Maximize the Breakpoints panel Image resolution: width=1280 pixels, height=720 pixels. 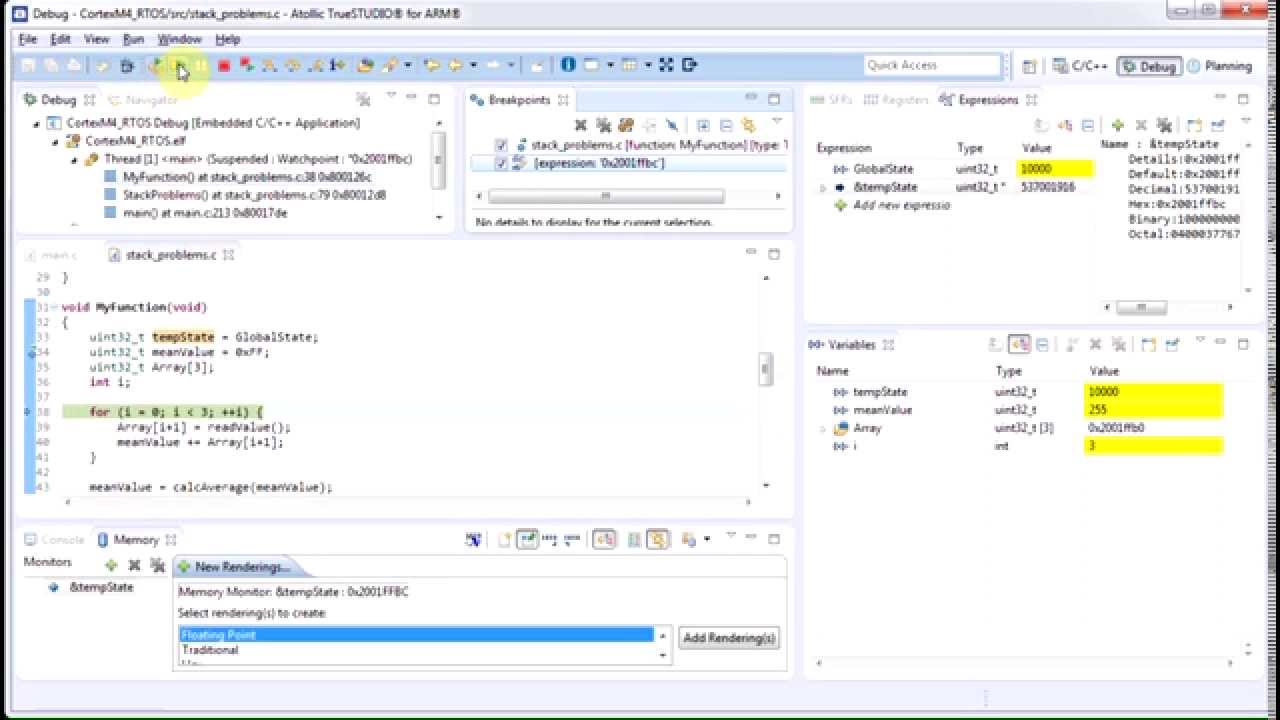(x=774, y=99)
